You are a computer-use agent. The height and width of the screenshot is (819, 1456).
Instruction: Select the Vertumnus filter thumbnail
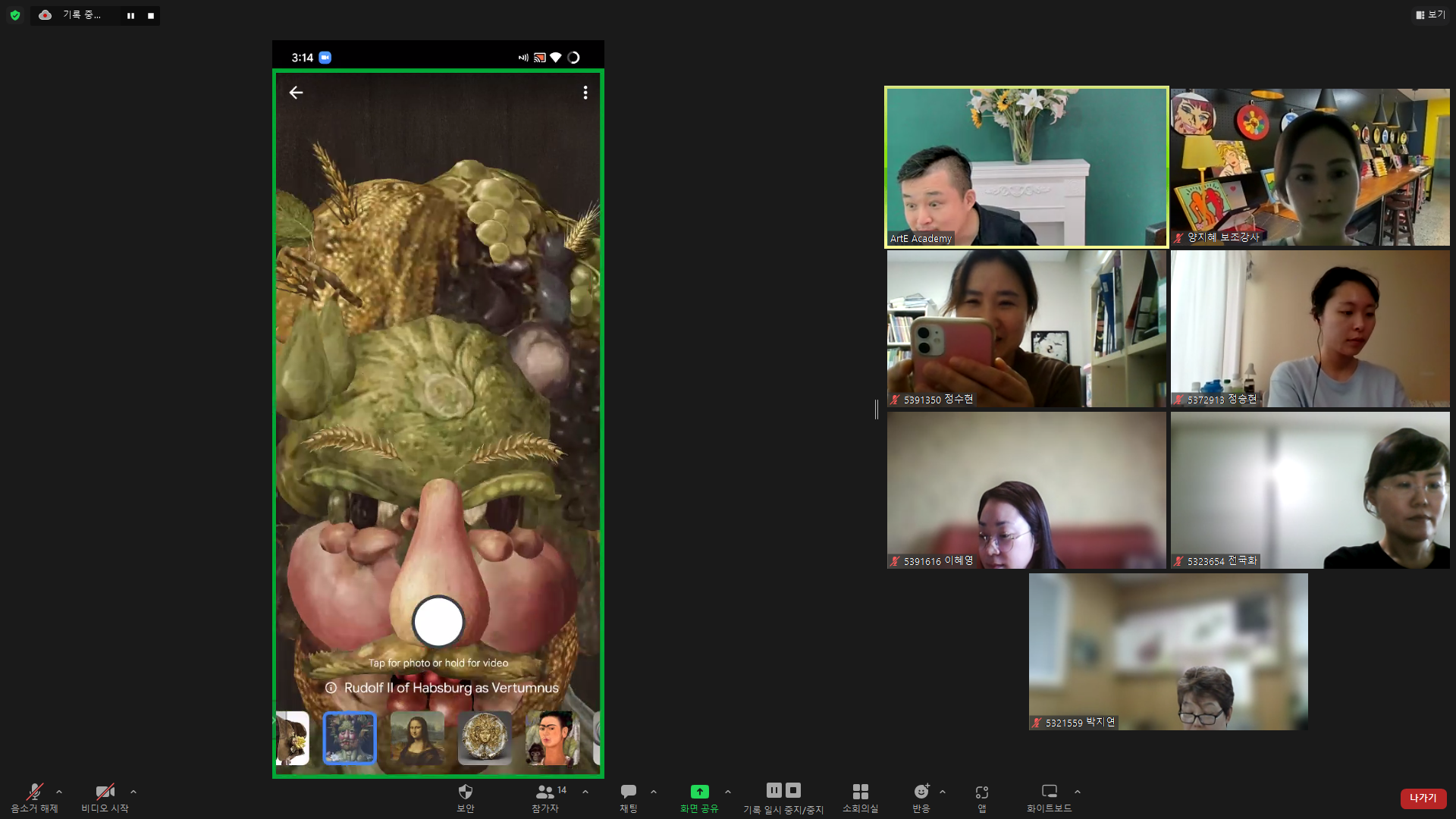pos(350,738)
